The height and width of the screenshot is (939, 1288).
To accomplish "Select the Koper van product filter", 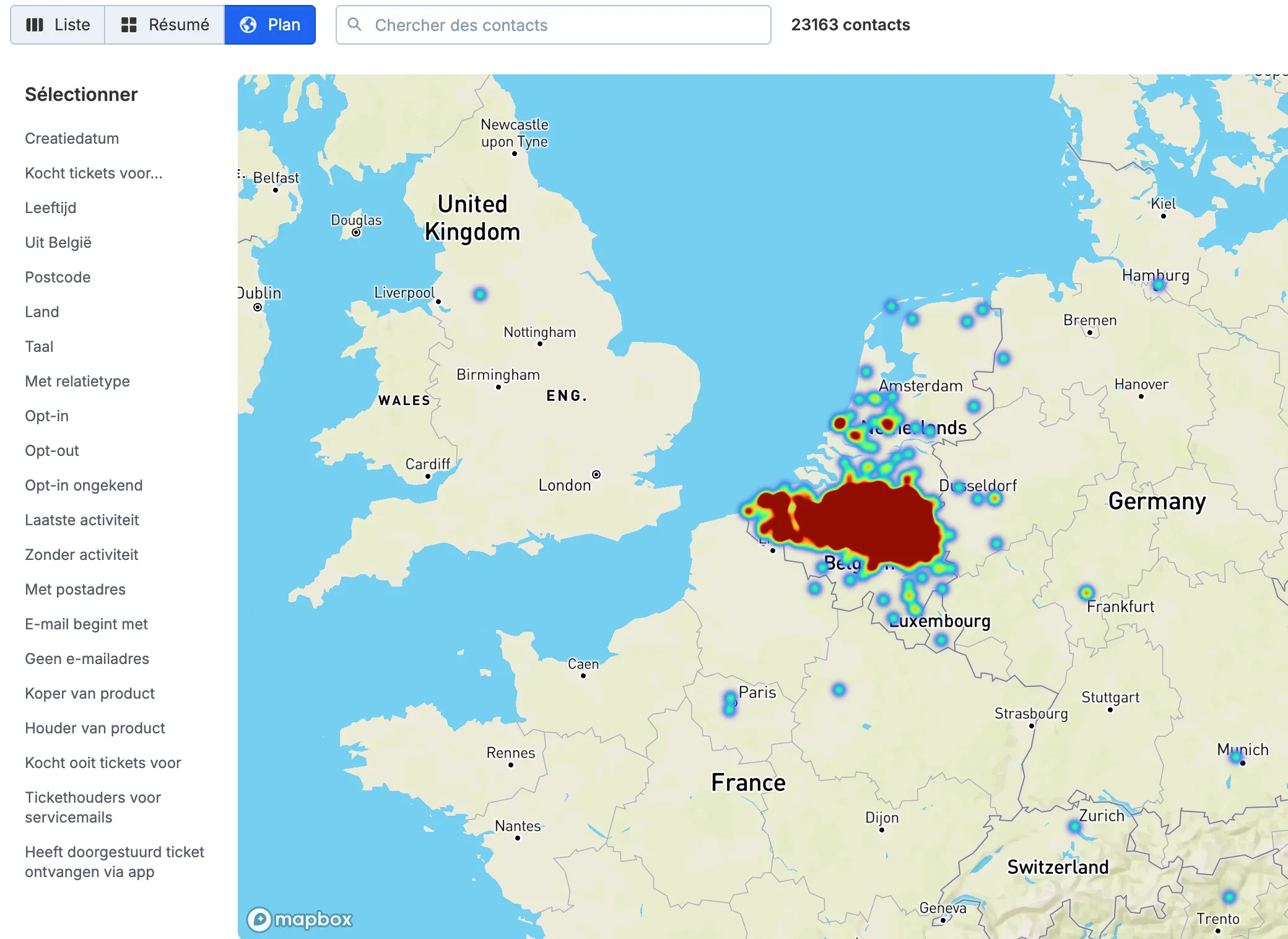I will pos(90,694).
